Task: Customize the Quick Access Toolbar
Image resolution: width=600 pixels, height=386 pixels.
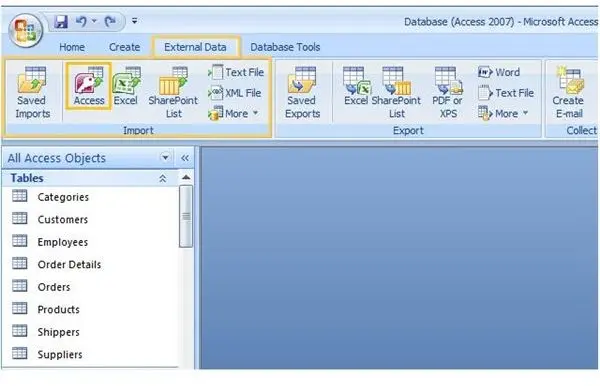Action: 134,21
